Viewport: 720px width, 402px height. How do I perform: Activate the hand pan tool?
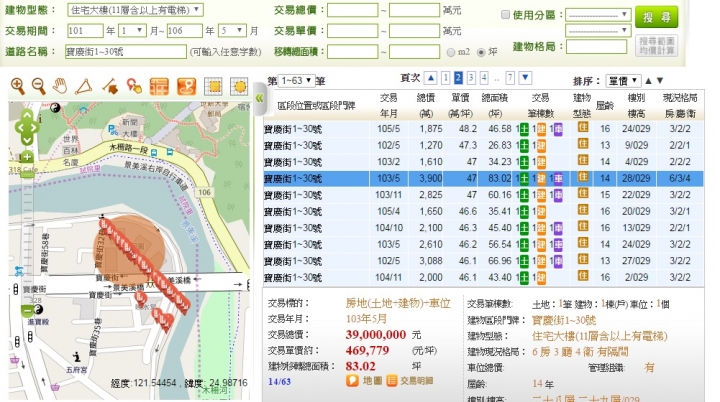(x=60, y=86)
